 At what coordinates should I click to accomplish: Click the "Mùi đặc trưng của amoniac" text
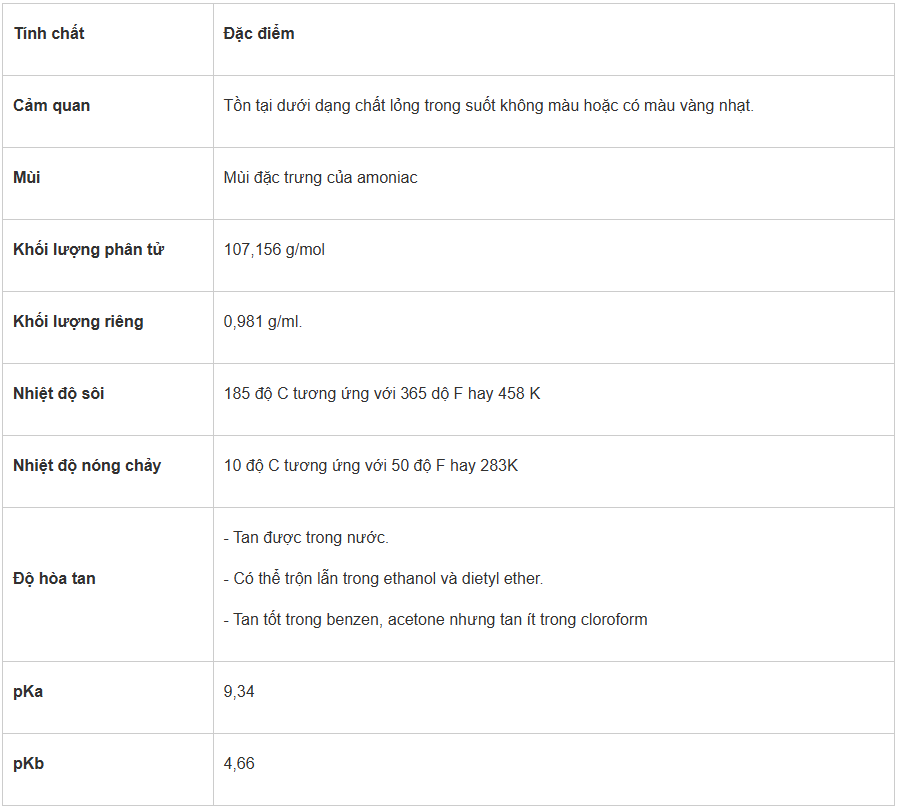(320, 178)
